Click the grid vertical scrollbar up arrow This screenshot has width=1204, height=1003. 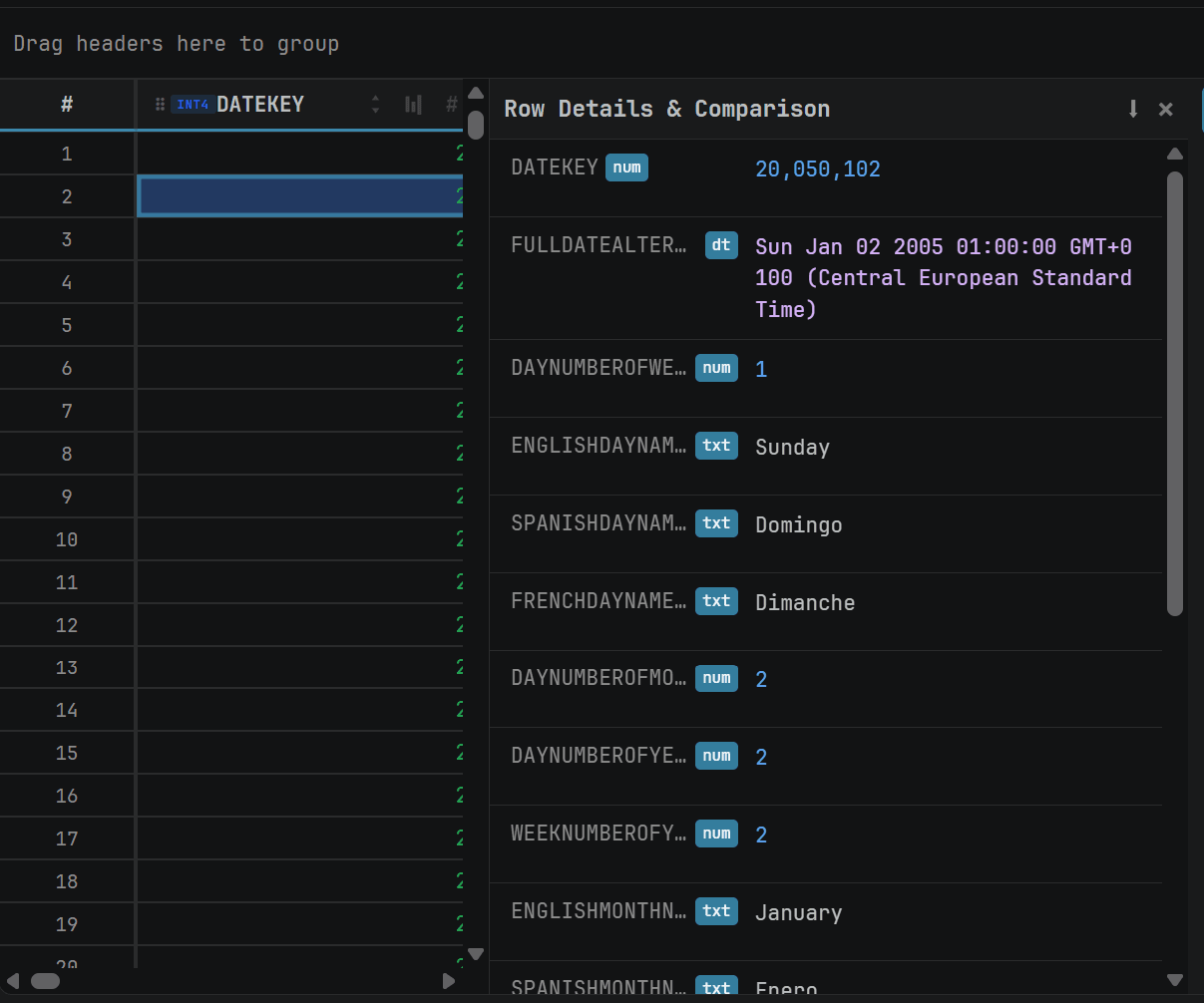[x=476, y=95]
